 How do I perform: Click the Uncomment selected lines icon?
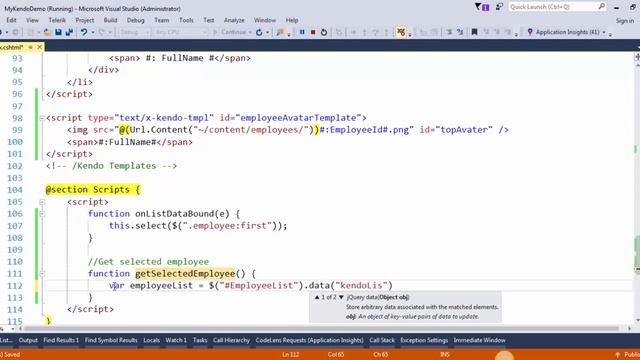[460, 32]
